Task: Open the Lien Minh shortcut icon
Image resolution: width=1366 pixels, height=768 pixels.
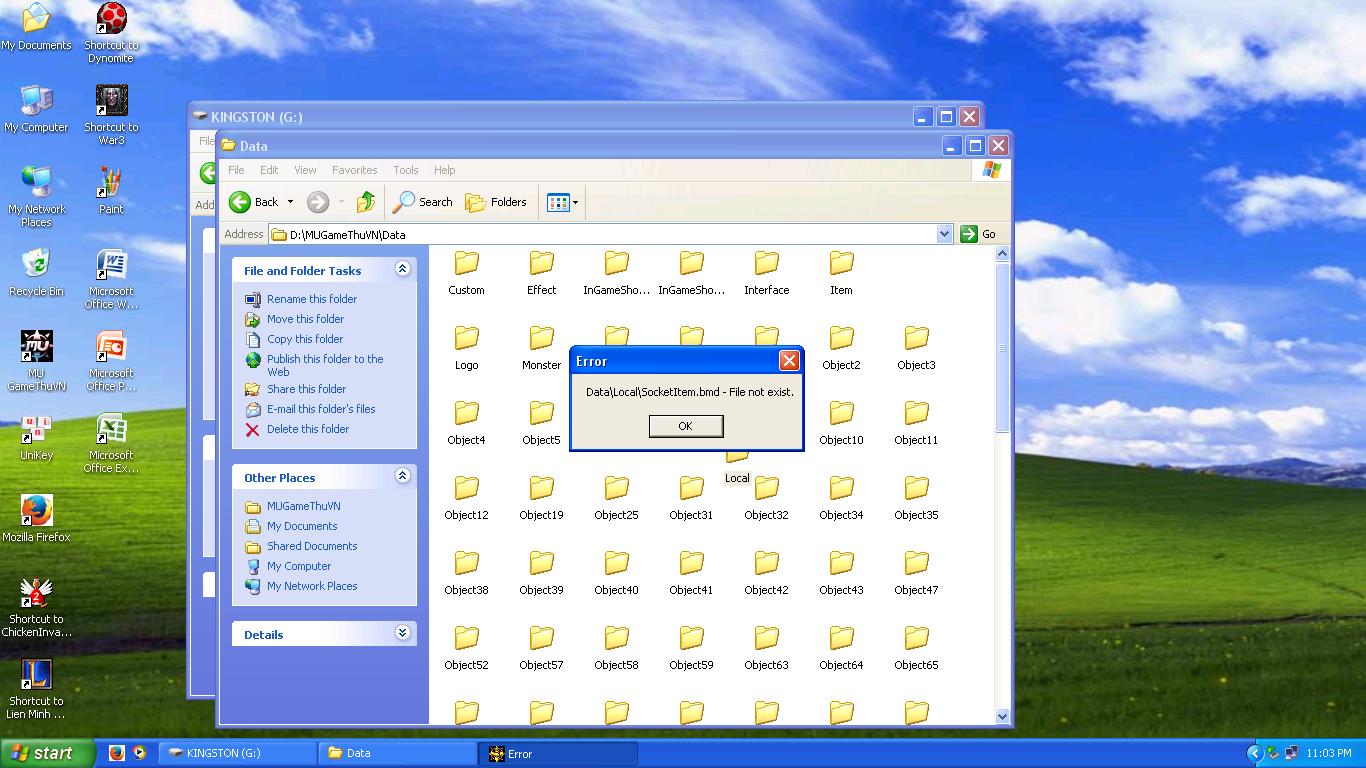Action: pos(37,689)
